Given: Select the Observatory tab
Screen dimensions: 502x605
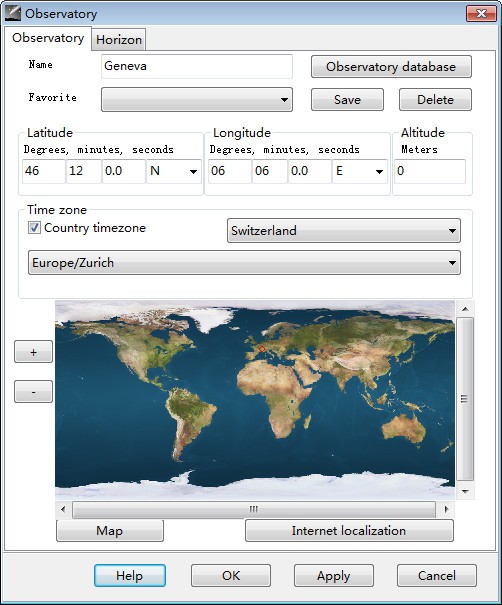Looking at the screenshot, I should (48, 38).
